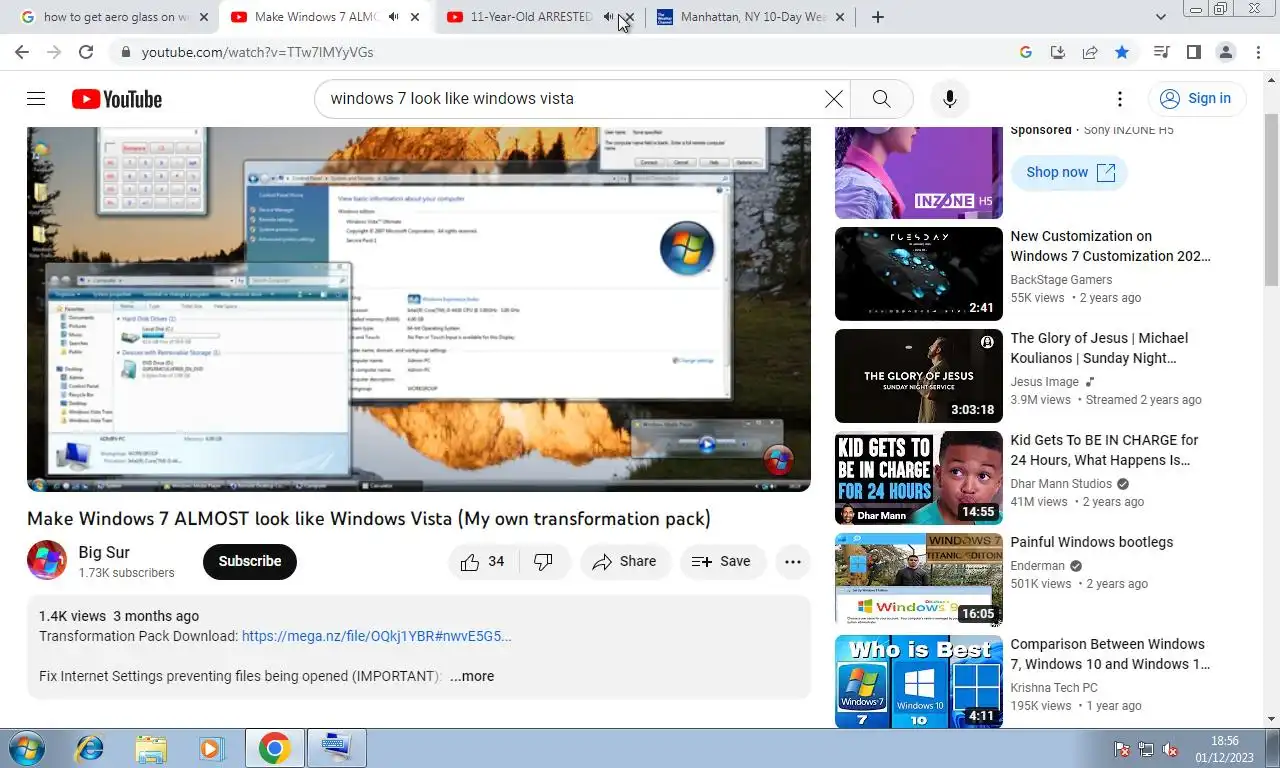Open the New Customization on Windows 7 thumbnail
Image resolution: width=1280 pixels, height=768 pixels.
click(918, 274)
